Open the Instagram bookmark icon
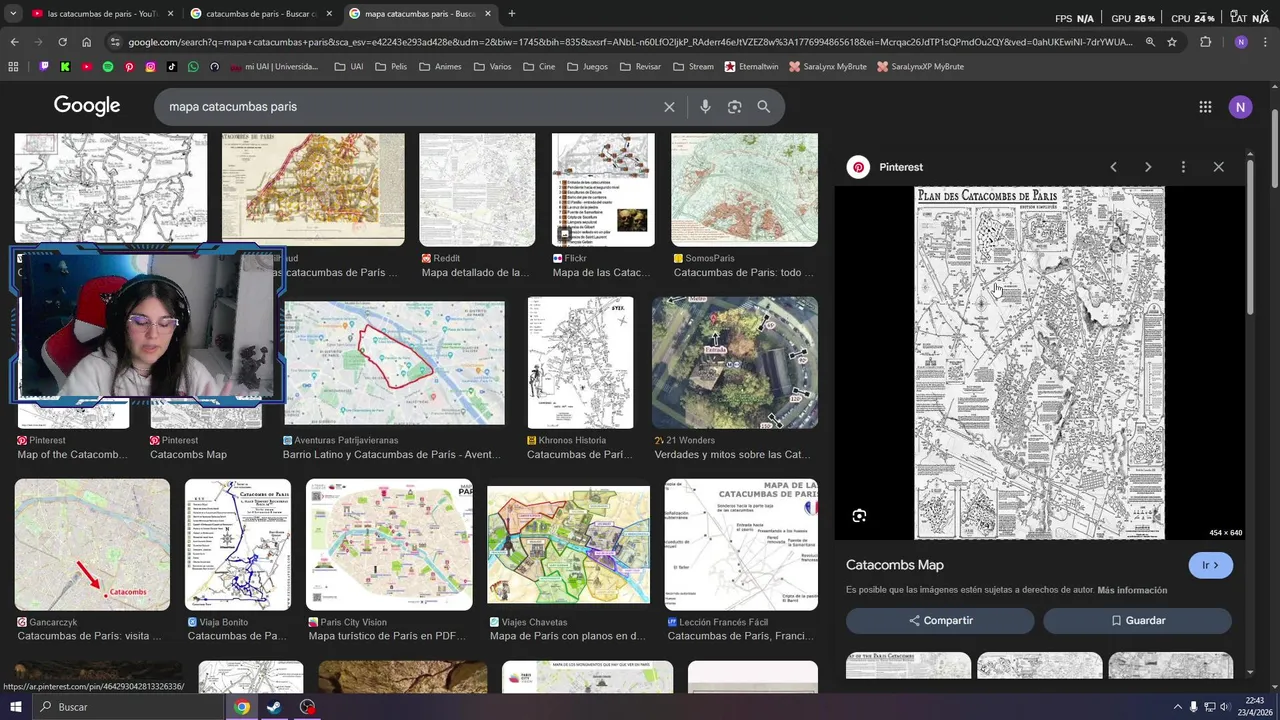Viewport: 1280px width, 720px height. pyautogui.click(x=151, y=67)
